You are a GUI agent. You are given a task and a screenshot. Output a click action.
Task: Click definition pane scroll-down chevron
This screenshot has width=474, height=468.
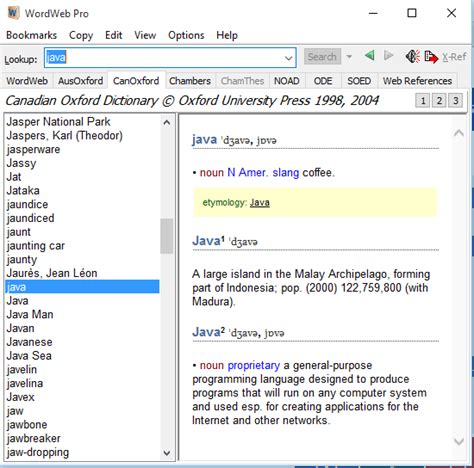(x=459, y=441)
